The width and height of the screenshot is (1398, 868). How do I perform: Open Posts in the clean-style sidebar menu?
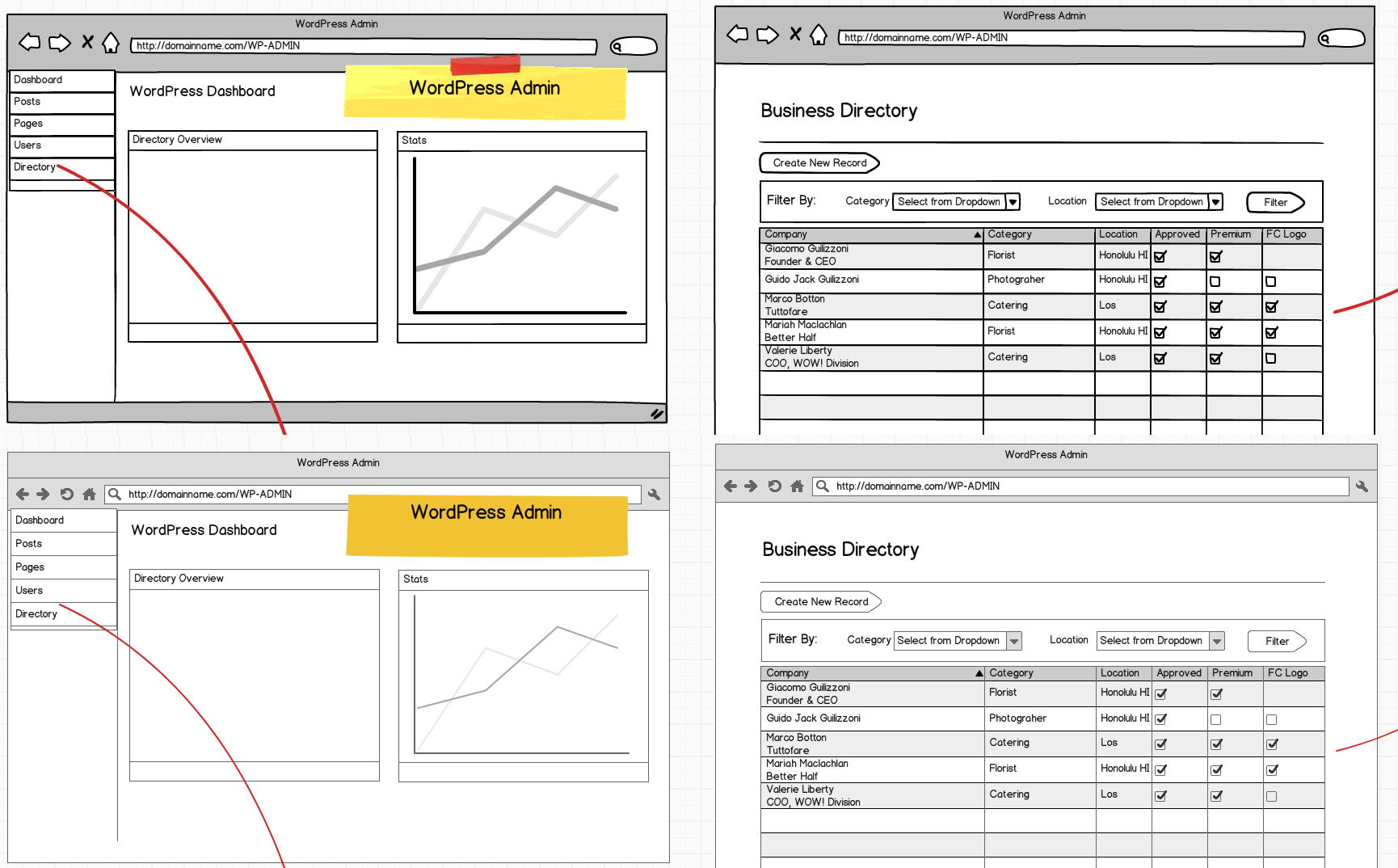tap(29, 544)
